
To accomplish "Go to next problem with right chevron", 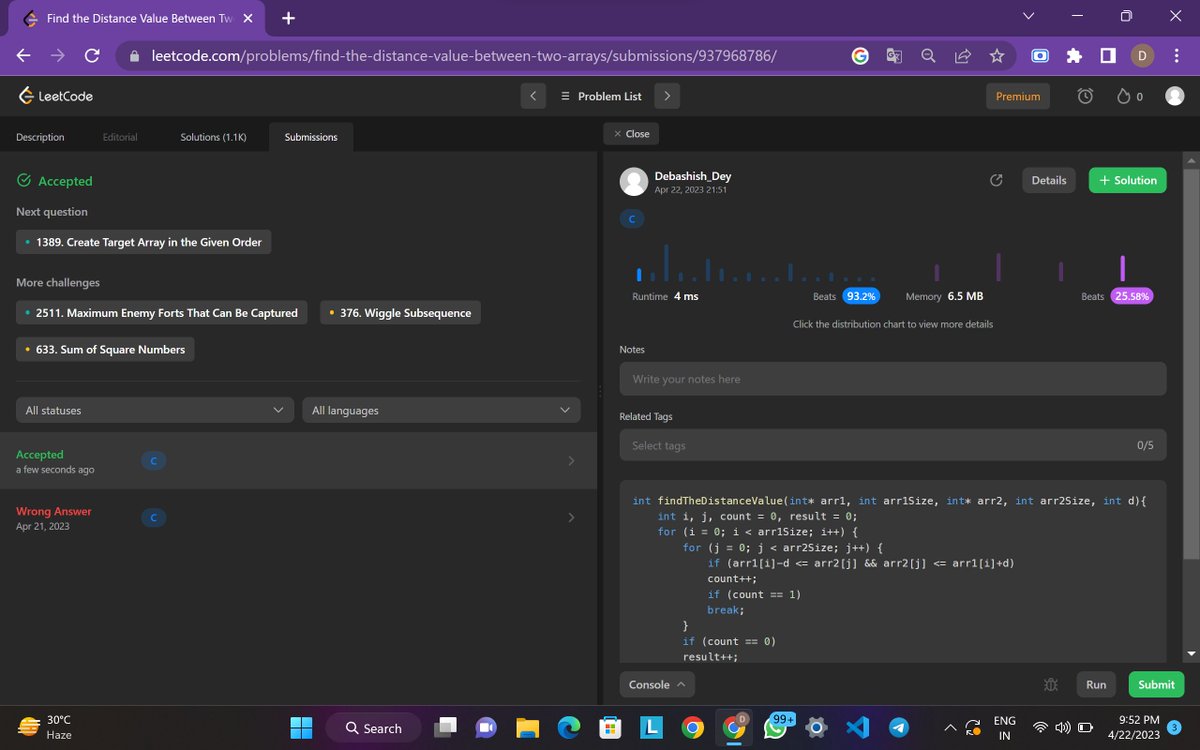I will pyautogui.click(x=666, y=96).
